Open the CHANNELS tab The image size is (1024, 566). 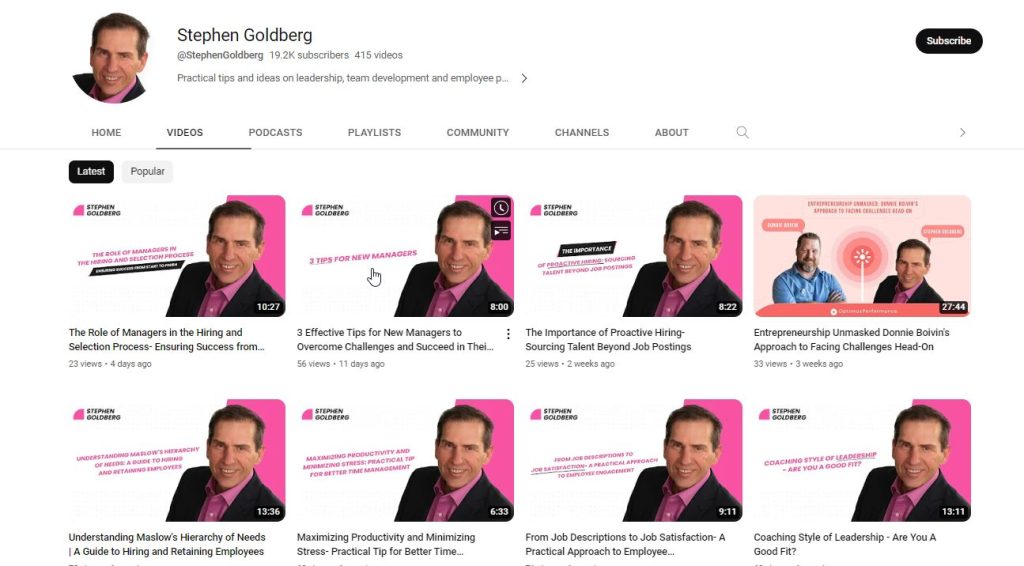click(582, 133)
